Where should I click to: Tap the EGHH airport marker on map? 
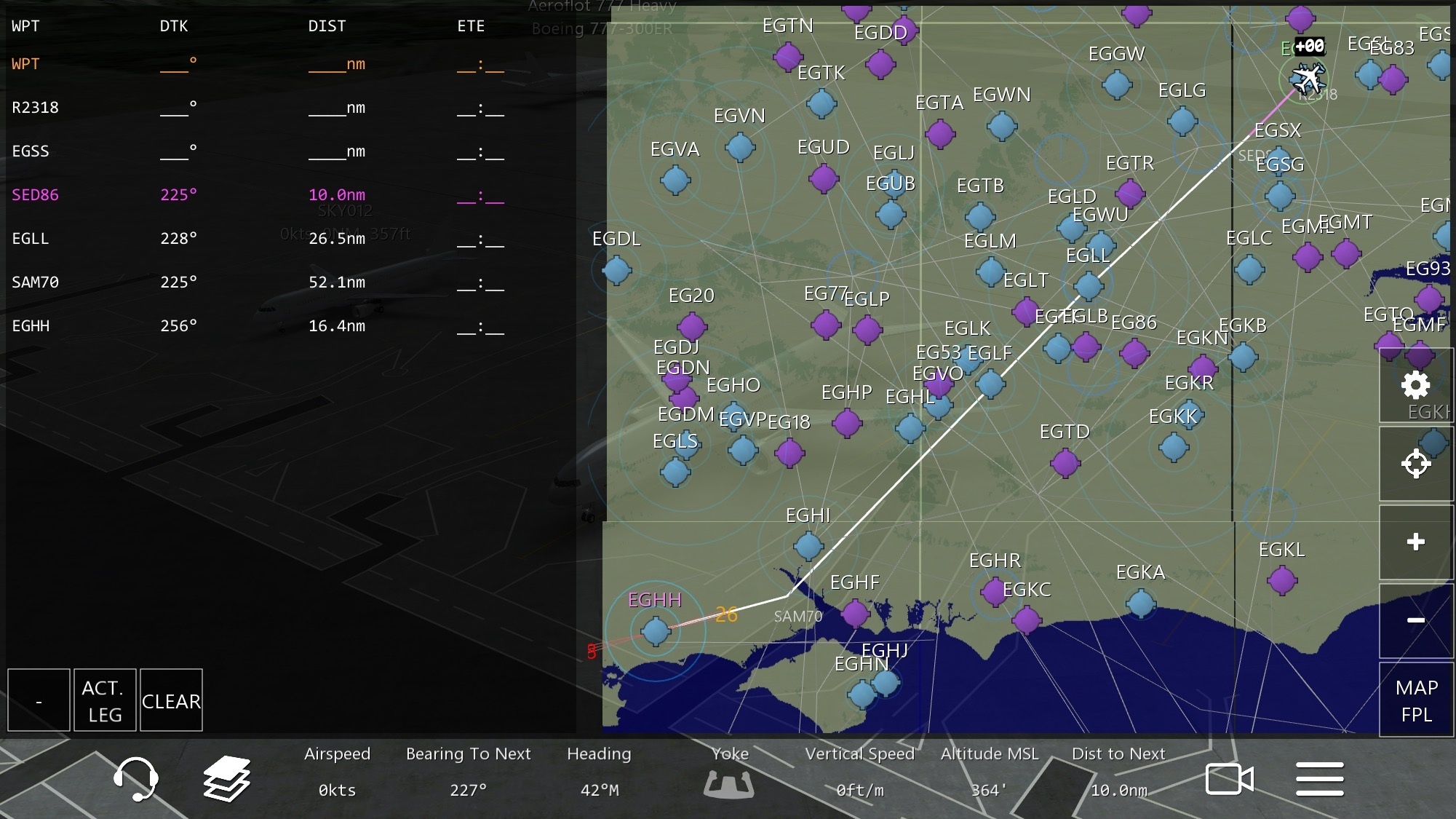click(x=656, y=631)
